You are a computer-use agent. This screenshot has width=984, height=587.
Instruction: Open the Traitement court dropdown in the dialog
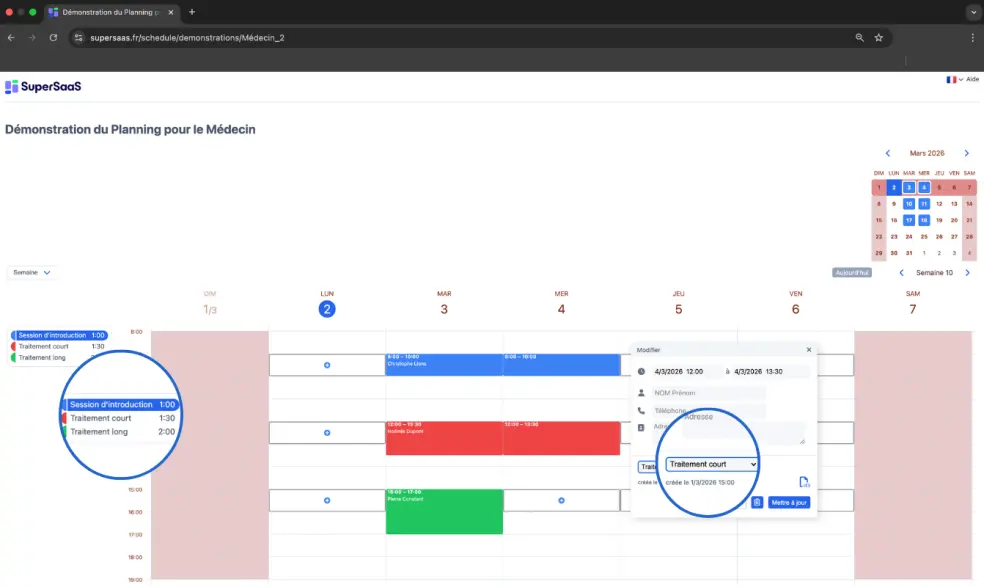pyautogui.click(x=713, y=464)
